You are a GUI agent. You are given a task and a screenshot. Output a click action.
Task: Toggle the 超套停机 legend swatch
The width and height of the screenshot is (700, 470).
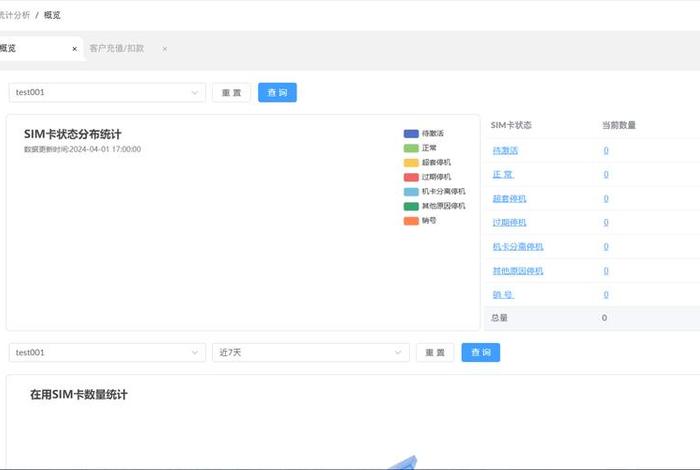(411, 162)
